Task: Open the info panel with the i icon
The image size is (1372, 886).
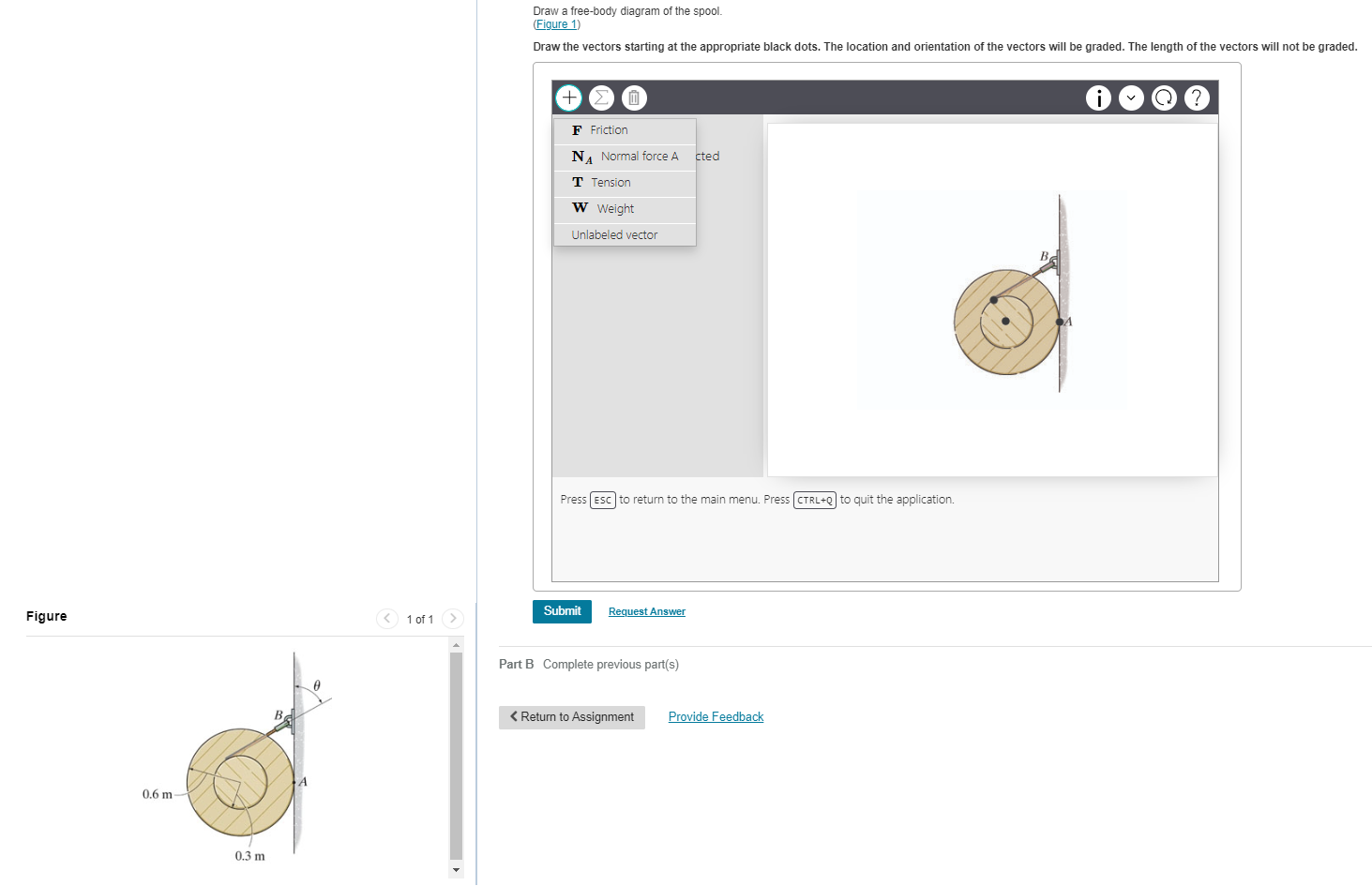Action: 1098,98
